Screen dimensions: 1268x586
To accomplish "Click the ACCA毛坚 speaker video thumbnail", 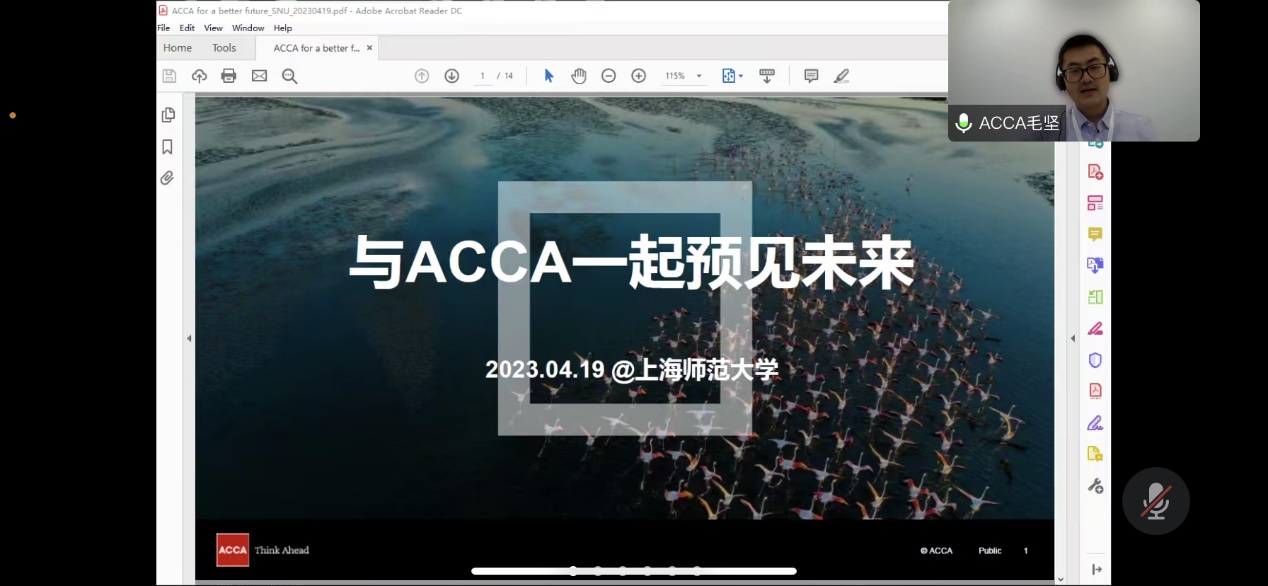I will click(x=1074, y=70).
